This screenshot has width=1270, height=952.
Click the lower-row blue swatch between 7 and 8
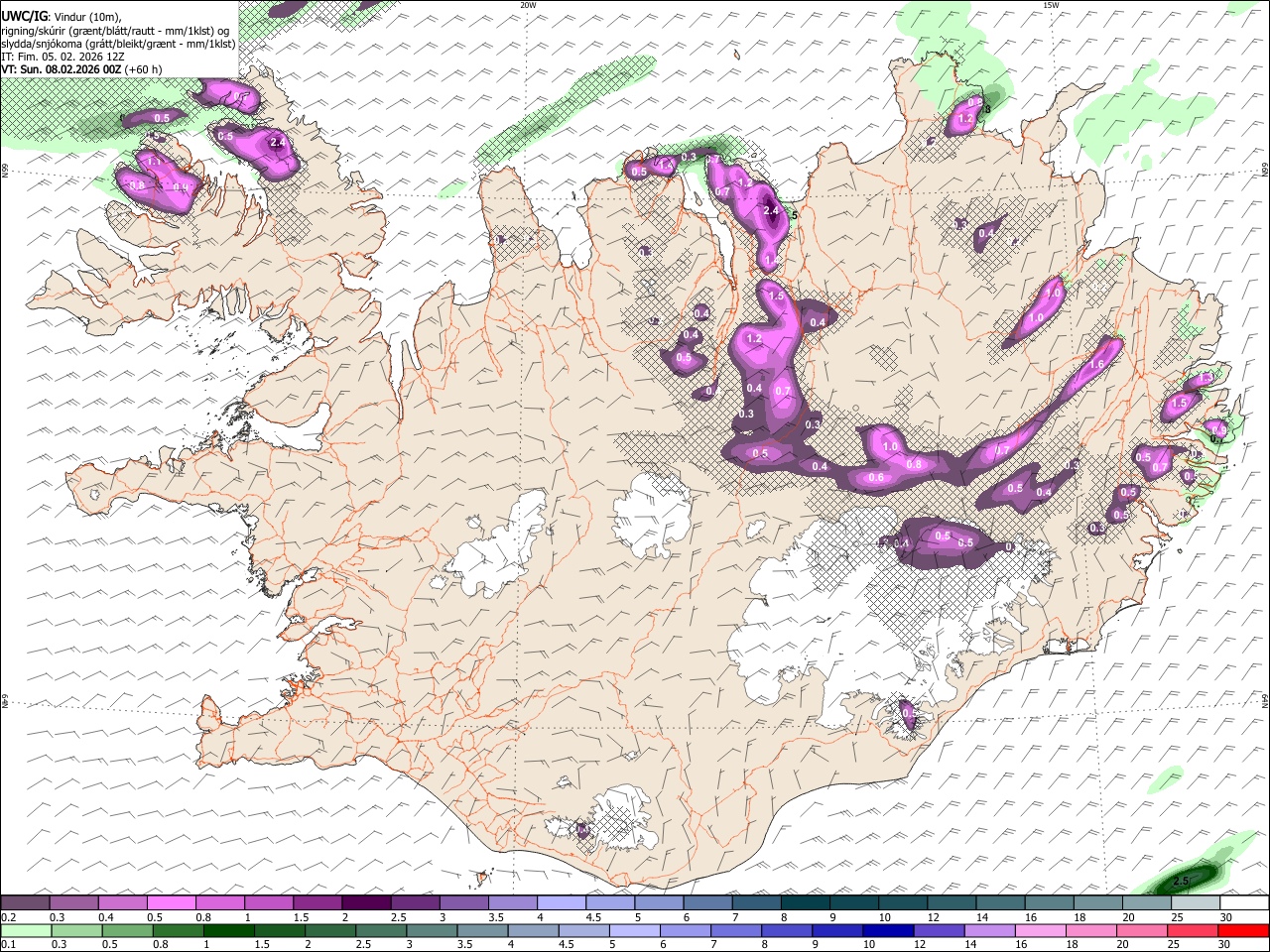[736, 930]
